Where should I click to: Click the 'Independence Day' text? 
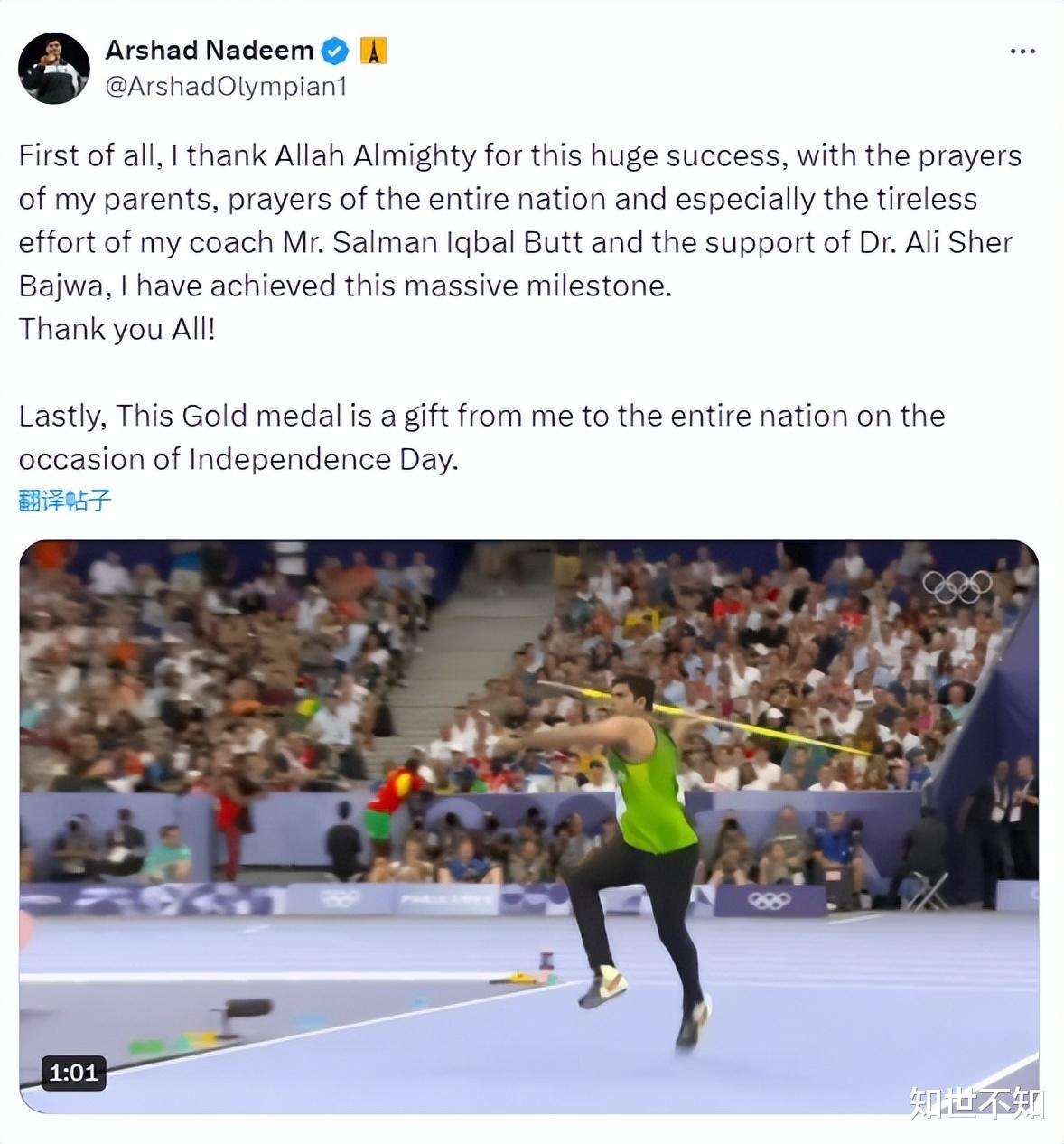pyautogui.click(x=323, y=459)
